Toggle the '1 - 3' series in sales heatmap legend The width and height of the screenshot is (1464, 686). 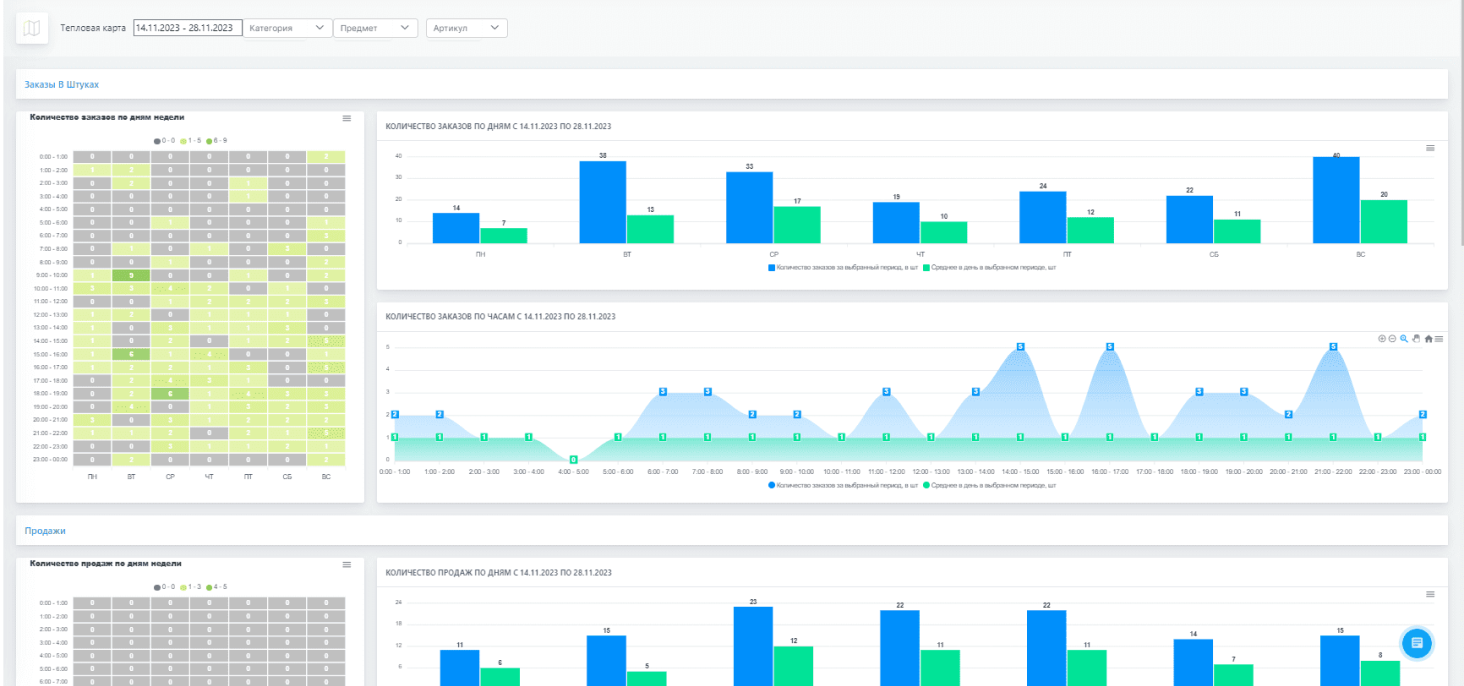[x=190, y=587]
